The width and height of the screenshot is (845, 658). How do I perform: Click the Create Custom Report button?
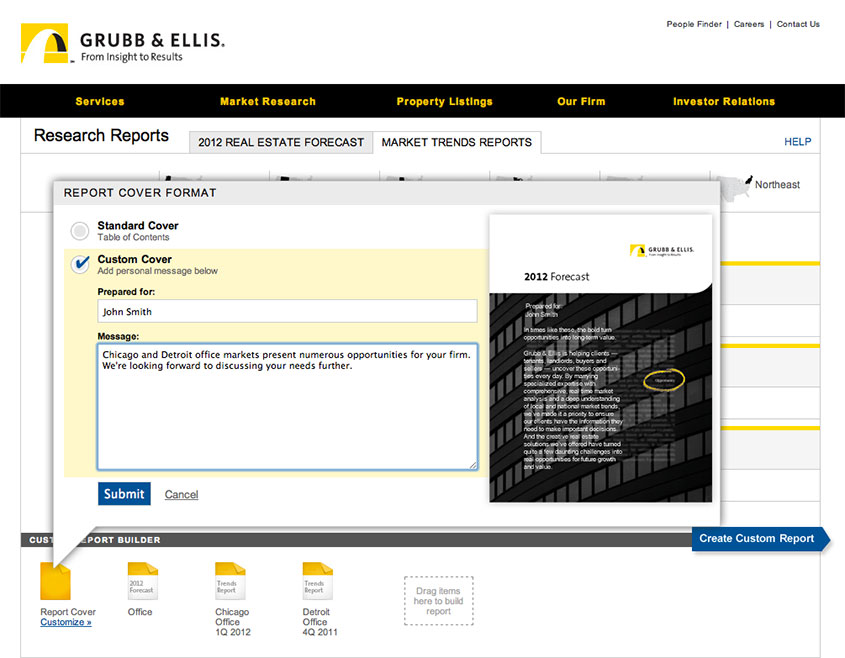[757, 538]
